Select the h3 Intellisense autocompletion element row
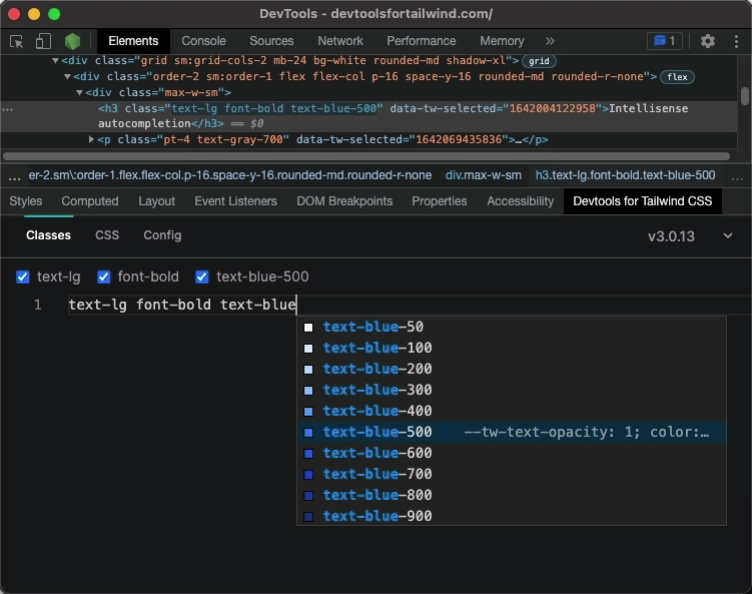 click(x=369, y=116)
